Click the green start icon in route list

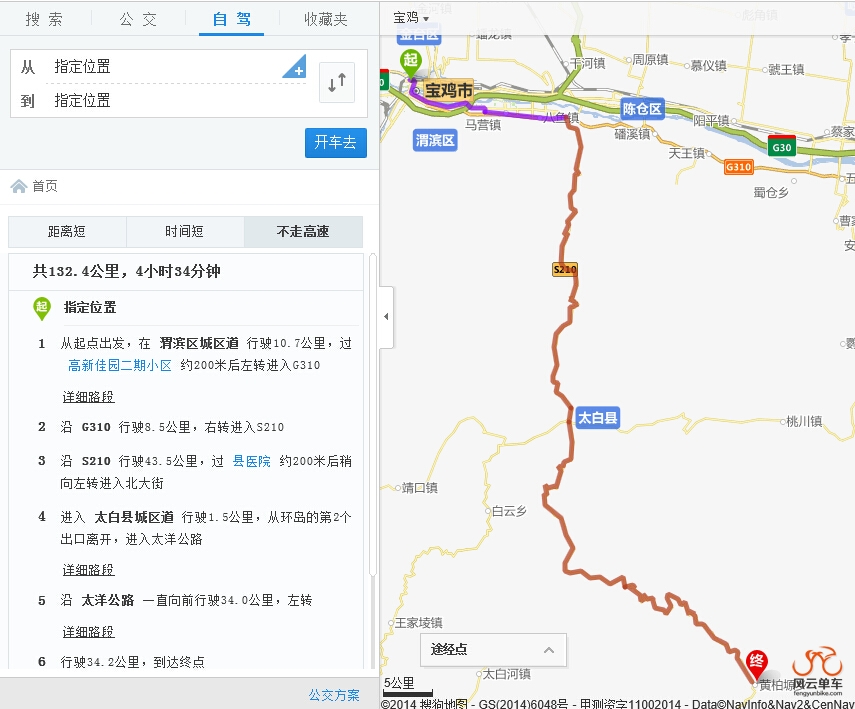click(42, 308)
